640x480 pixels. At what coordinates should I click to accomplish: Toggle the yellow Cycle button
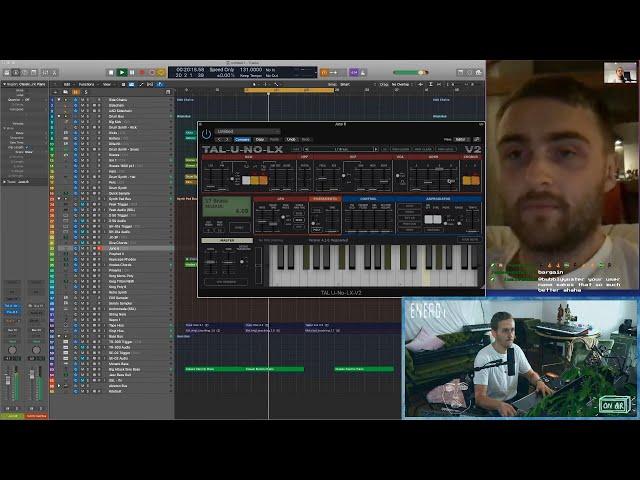(x=161, y=73)
